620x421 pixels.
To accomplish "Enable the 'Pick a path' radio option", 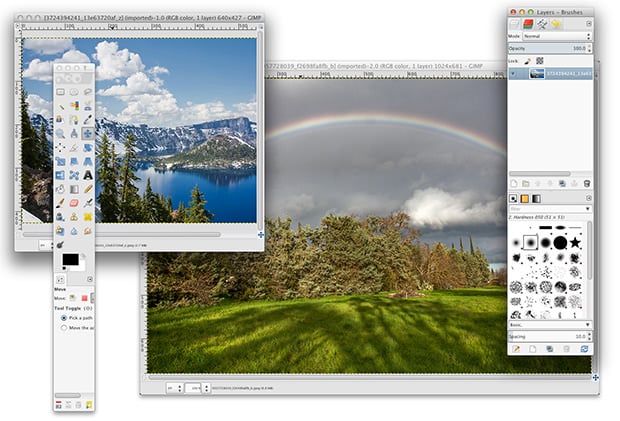I will (x=64, y=318).
